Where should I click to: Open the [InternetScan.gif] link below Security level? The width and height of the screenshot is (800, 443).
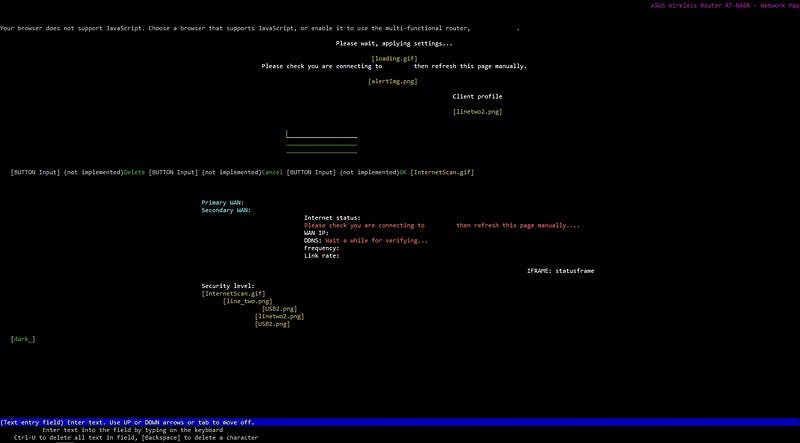tap(233, 293)
